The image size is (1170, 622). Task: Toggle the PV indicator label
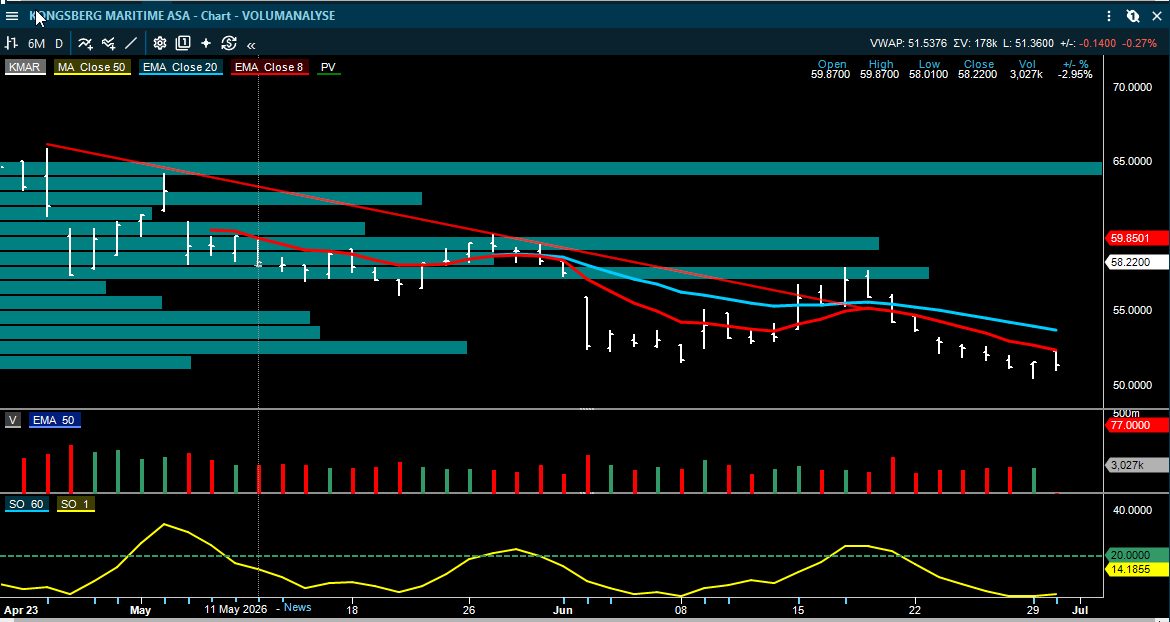pyautogui.click(x=328, y=67)
